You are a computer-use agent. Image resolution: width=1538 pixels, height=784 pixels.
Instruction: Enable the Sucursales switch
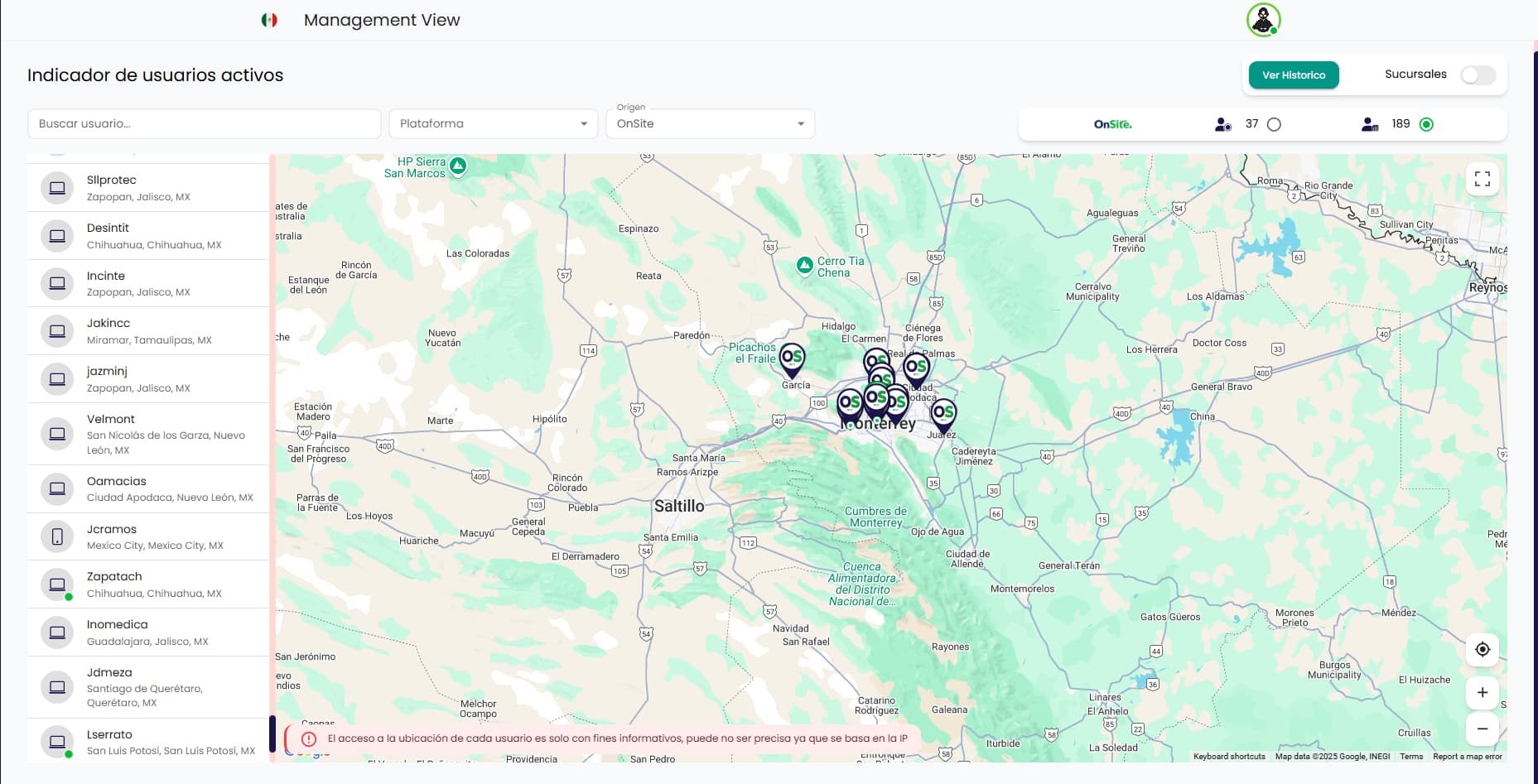point(1478,75)
